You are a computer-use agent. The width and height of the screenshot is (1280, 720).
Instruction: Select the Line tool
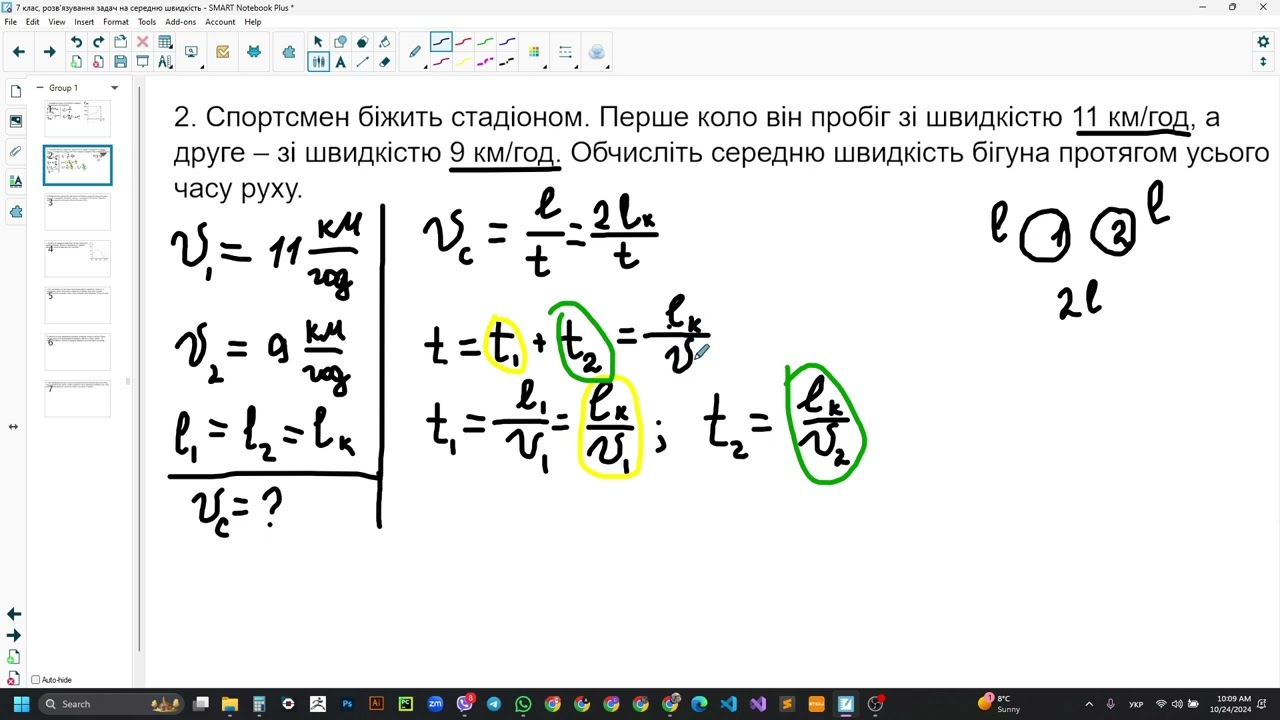(x=362, y=62)
